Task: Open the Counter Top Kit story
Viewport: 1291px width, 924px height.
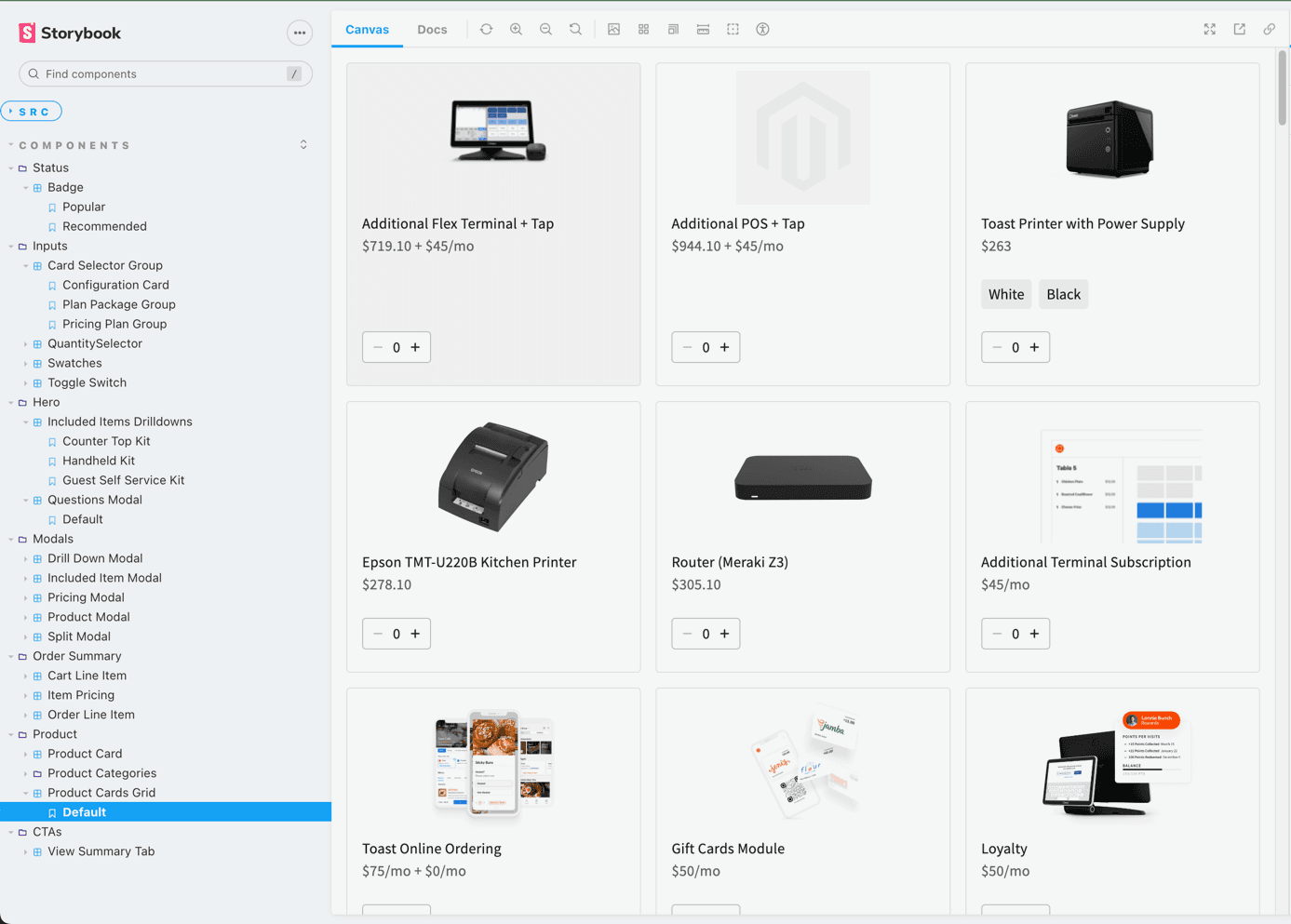Action: click(106, 441)
